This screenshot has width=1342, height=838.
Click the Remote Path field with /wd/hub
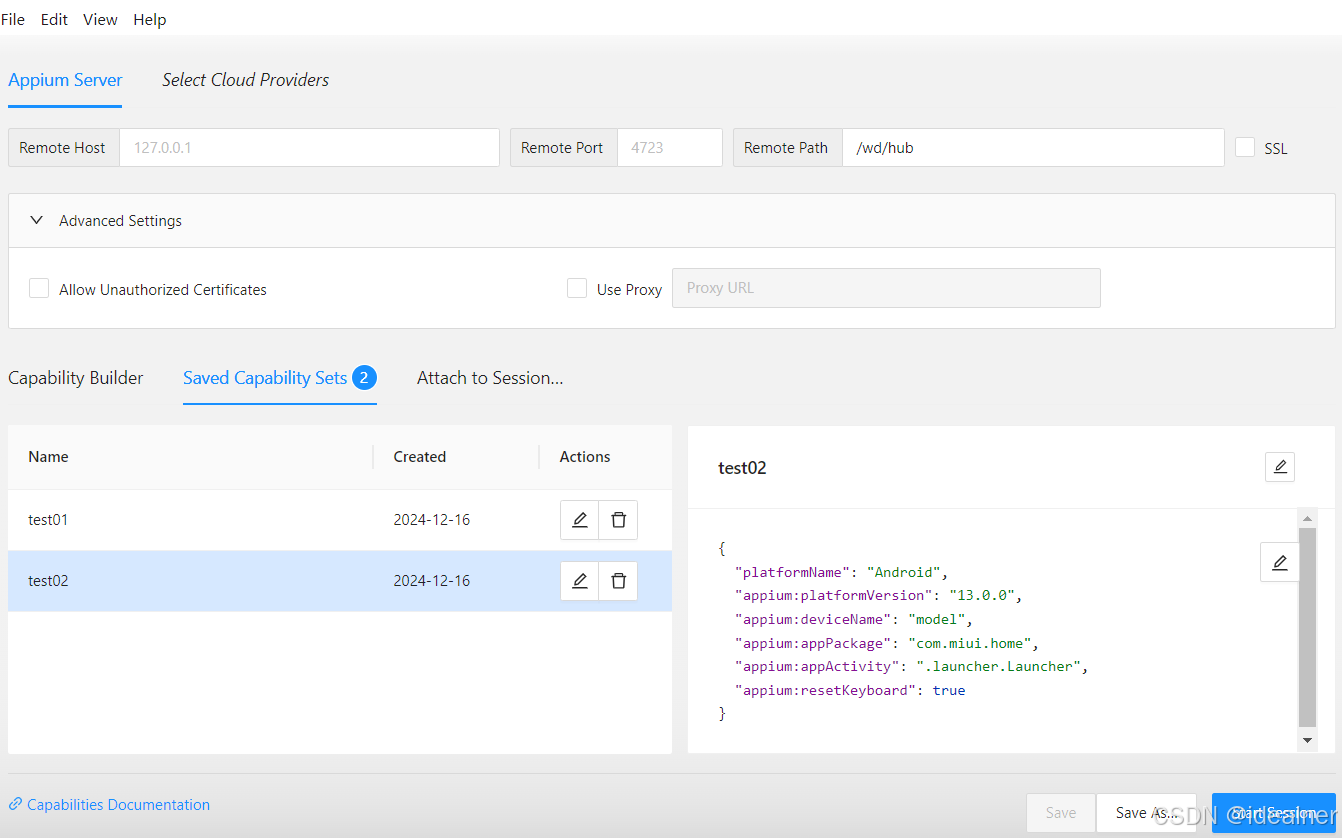[1033, 147]
